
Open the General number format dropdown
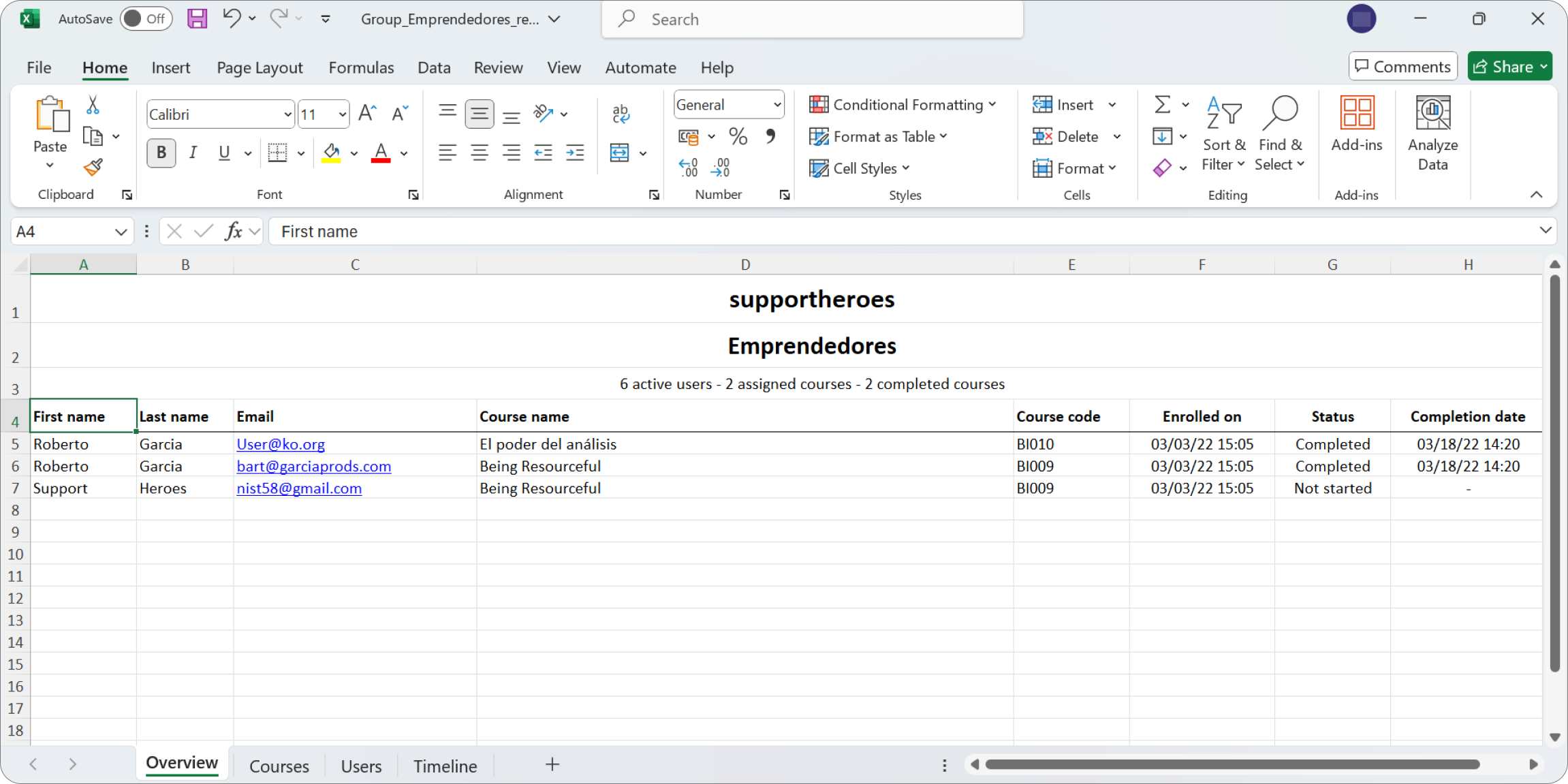point(777,105)
